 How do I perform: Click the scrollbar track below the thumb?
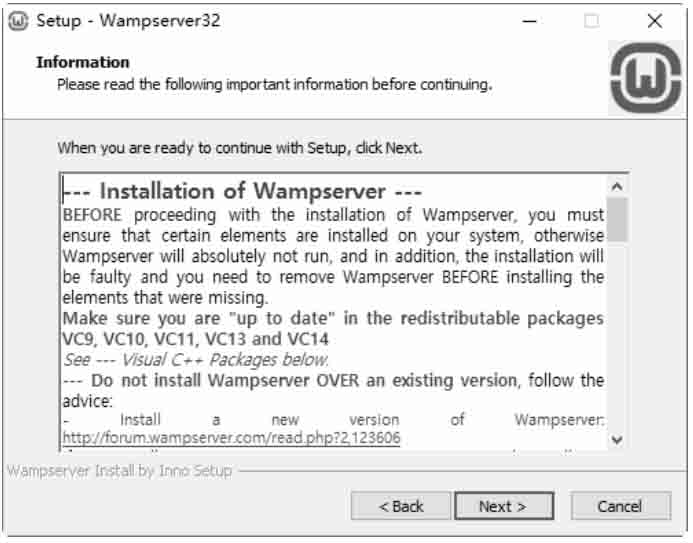617,336
